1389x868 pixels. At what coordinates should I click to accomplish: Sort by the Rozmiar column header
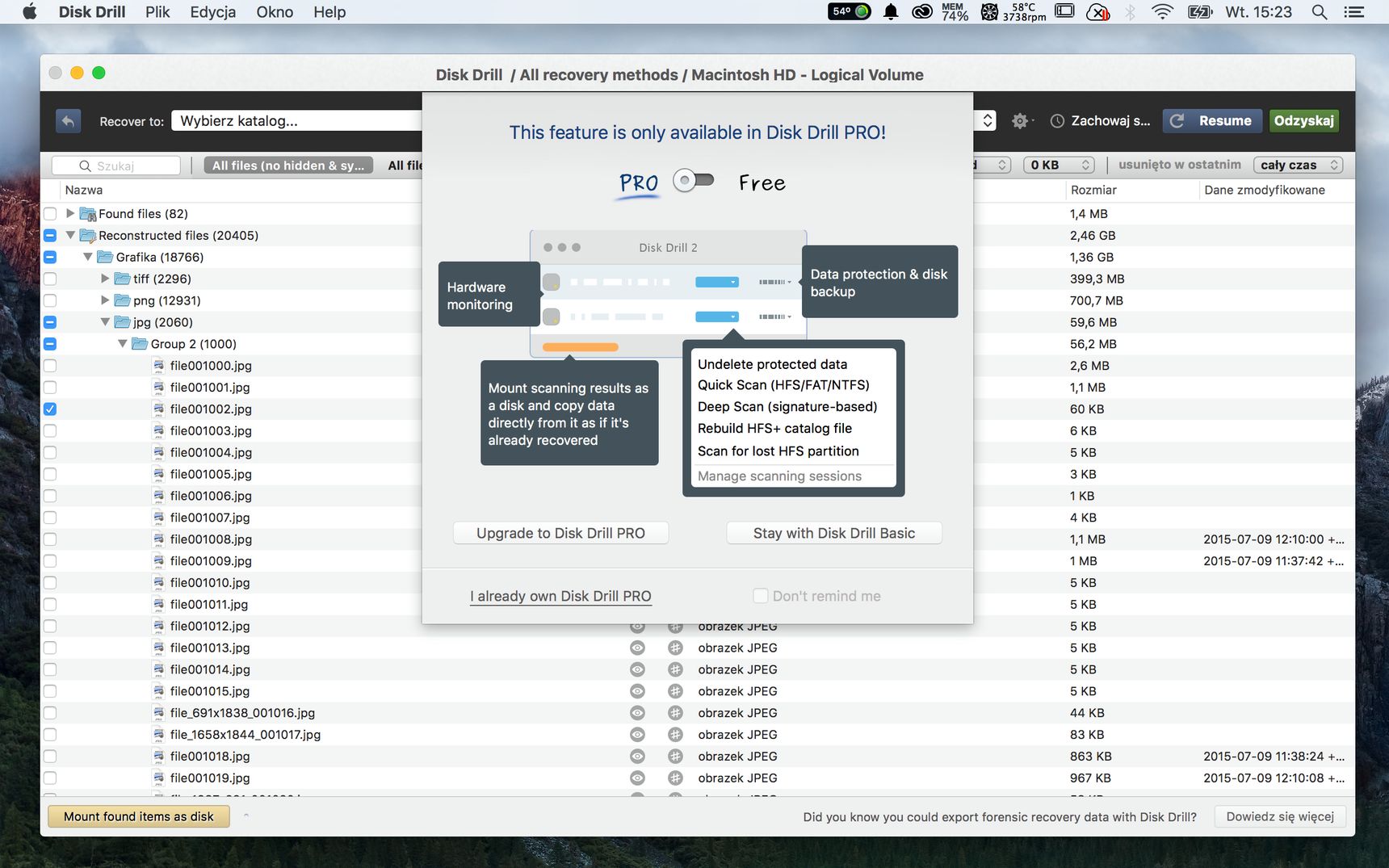click(x=1093, y=190)
